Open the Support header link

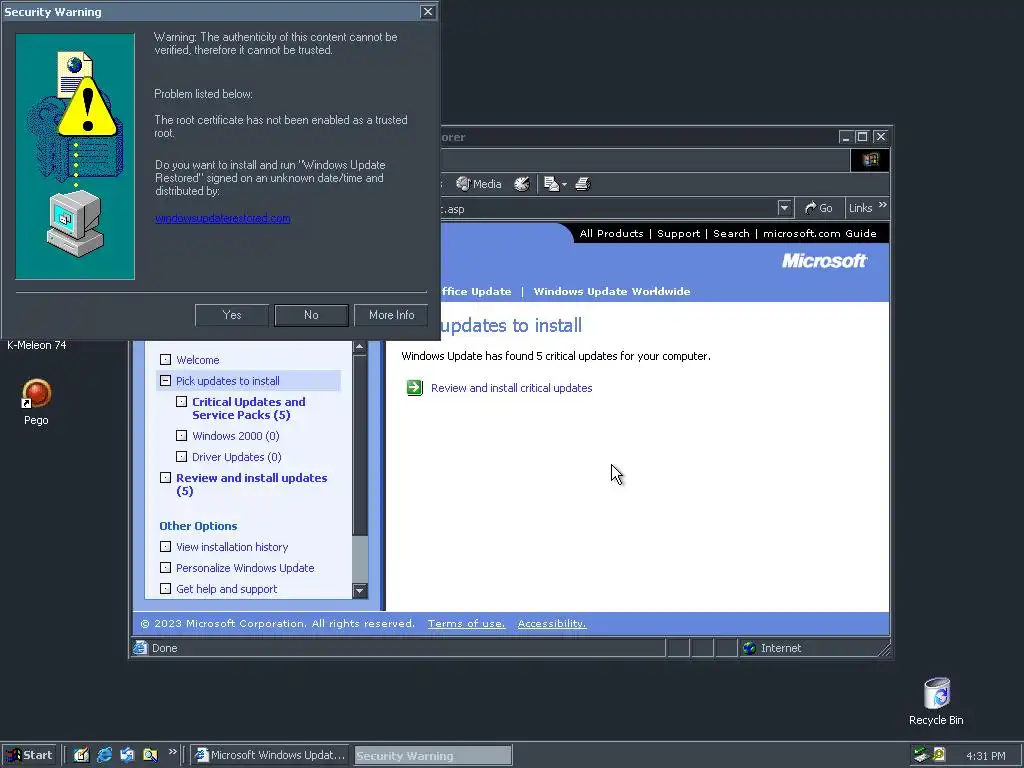[678, 234]
